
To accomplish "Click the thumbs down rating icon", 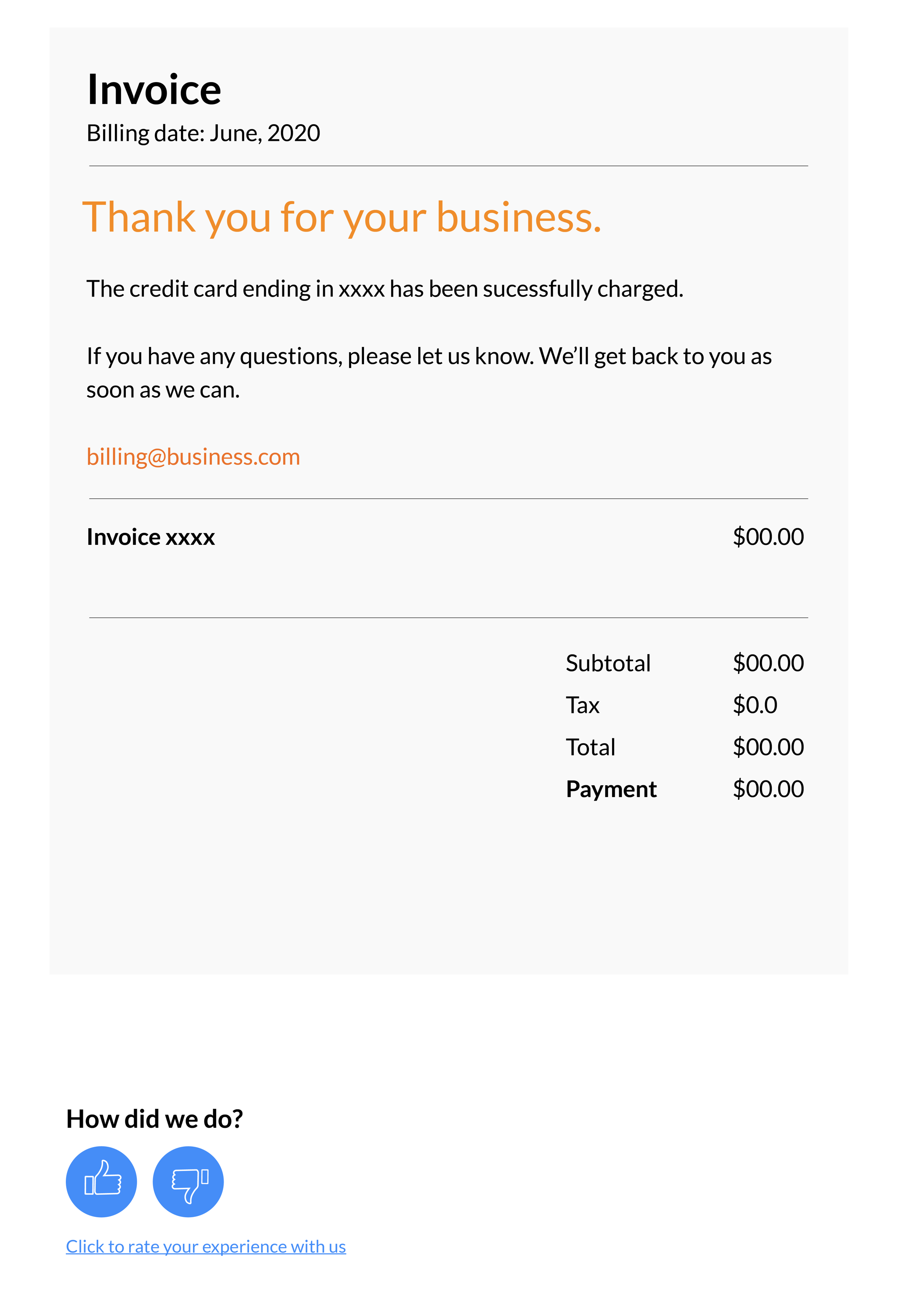I will coord(189,1182).
